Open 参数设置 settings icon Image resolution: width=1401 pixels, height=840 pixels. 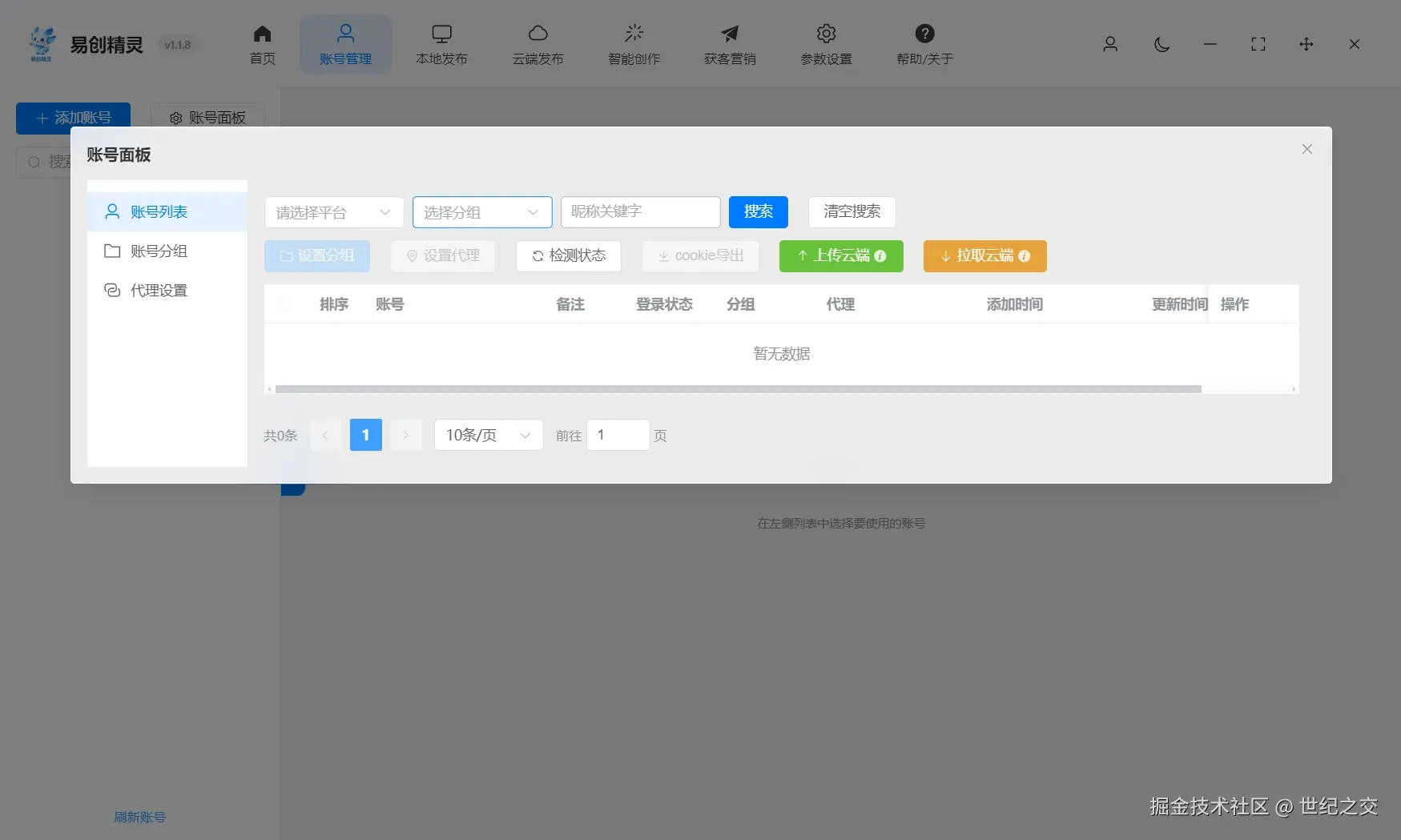pyautogui.click(x=825, y=44)
